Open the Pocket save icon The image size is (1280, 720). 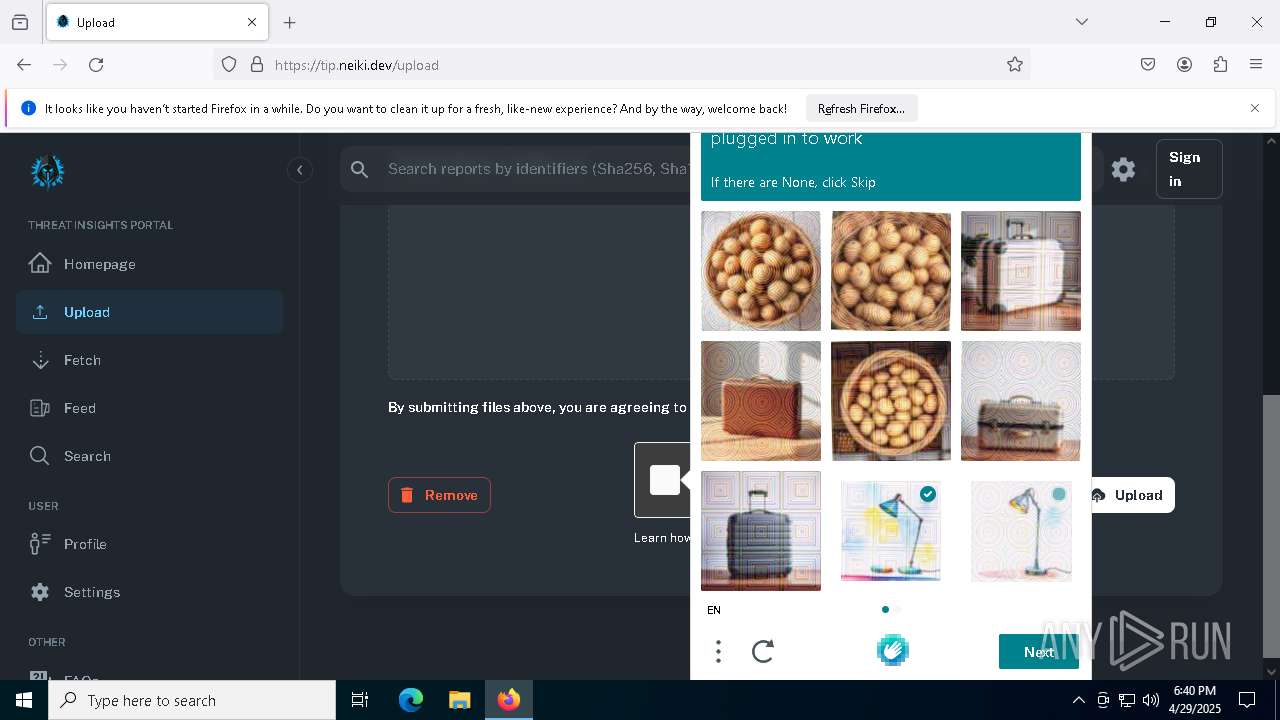point(1148,65)
